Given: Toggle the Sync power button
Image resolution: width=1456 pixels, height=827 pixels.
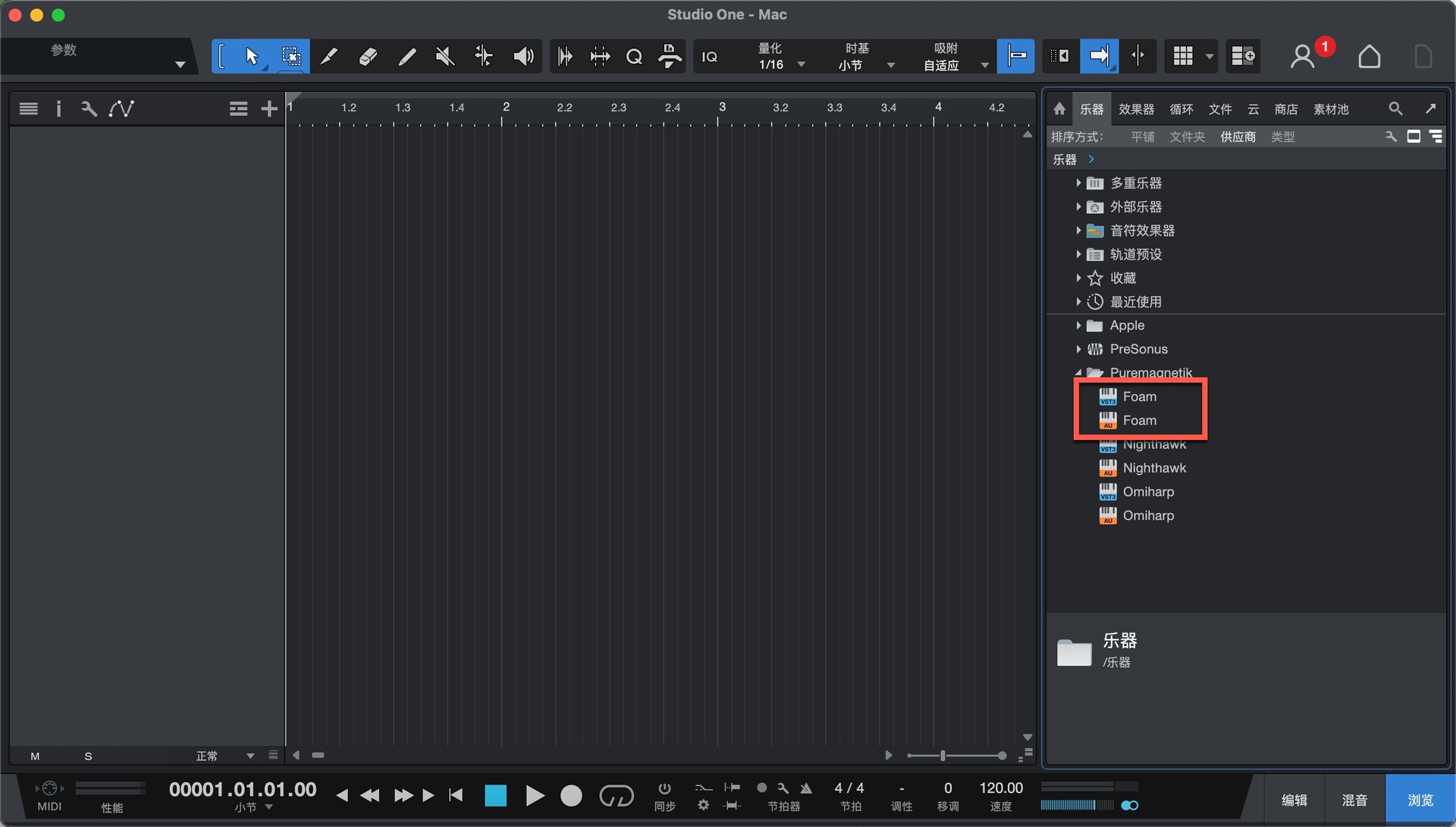Looking at the screenshot, I should (664, 788).
